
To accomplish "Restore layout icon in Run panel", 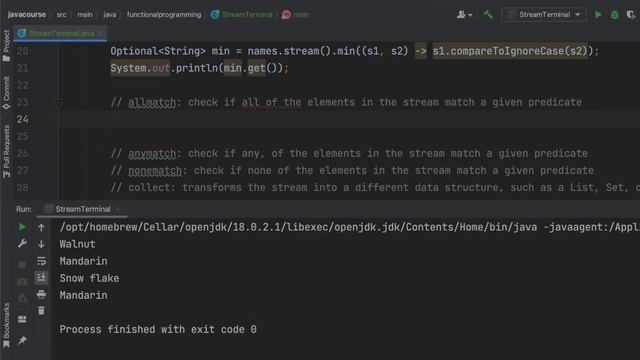I will (x=22, y=319).
